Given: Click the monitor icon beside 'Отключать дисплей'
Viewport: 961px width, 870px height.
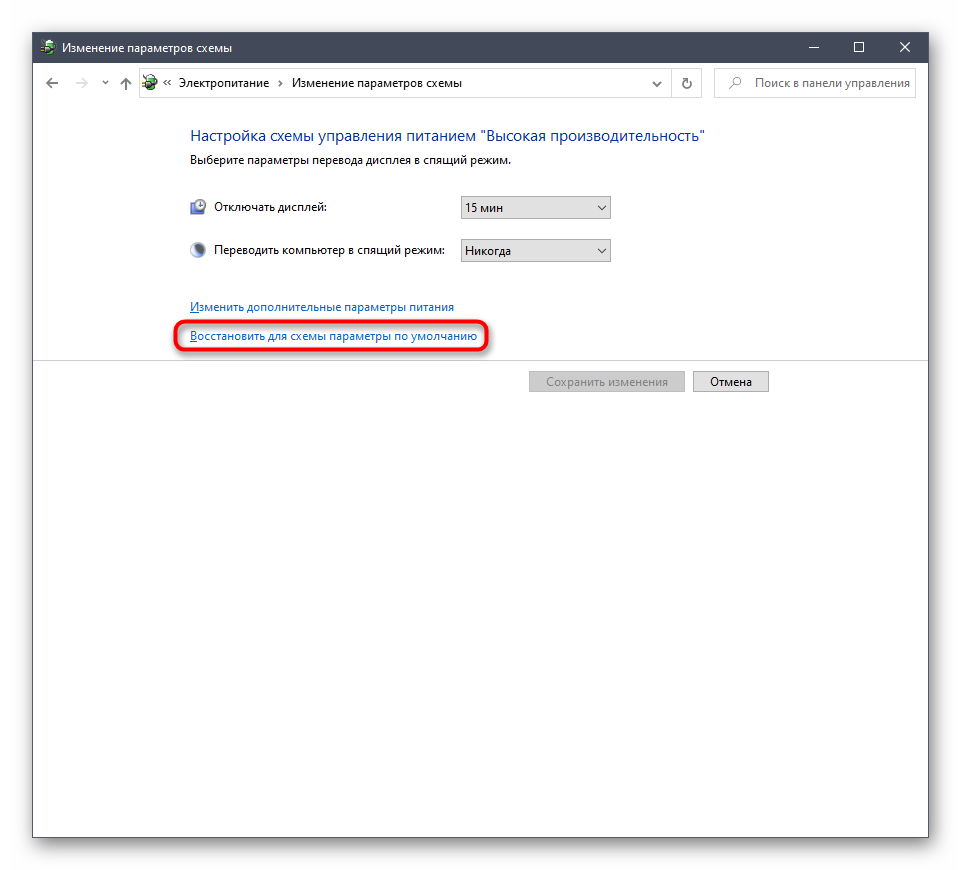Looking at the screenshot, I should point(198,207).
